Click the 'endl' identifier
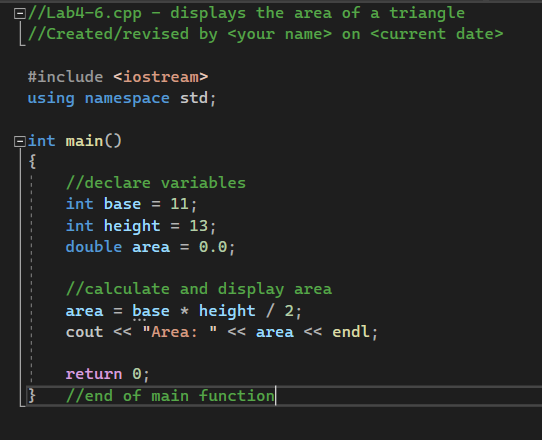Image resolution: width=542 pixels, height=440 pixels. tap(351, 332)
